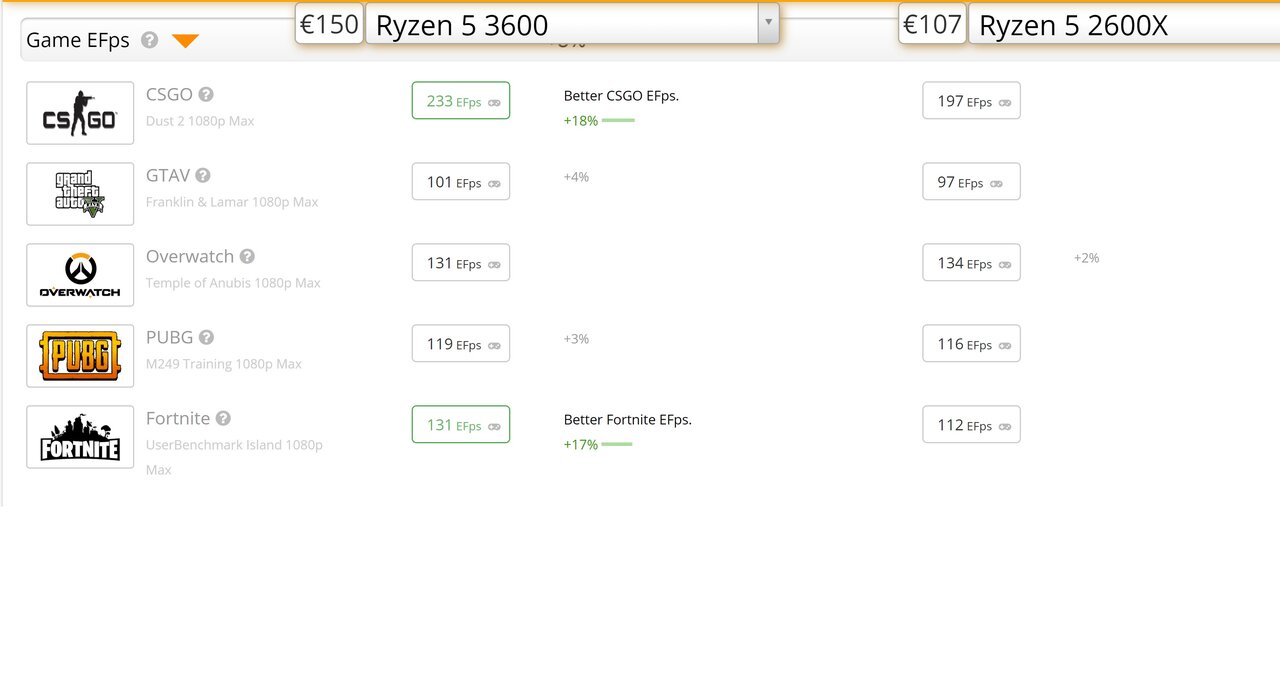Screen dimensions: 1280x676
Task: Open help icon next to Fortnite
Action: click(223, 419)
